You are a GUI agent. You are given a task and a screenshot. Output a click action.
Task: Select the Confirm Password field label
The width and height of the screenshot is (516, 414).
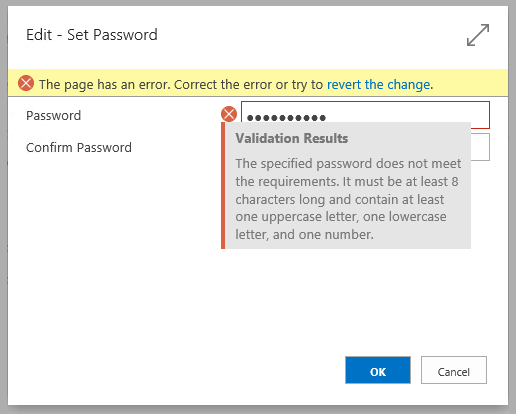coord(79,147)
